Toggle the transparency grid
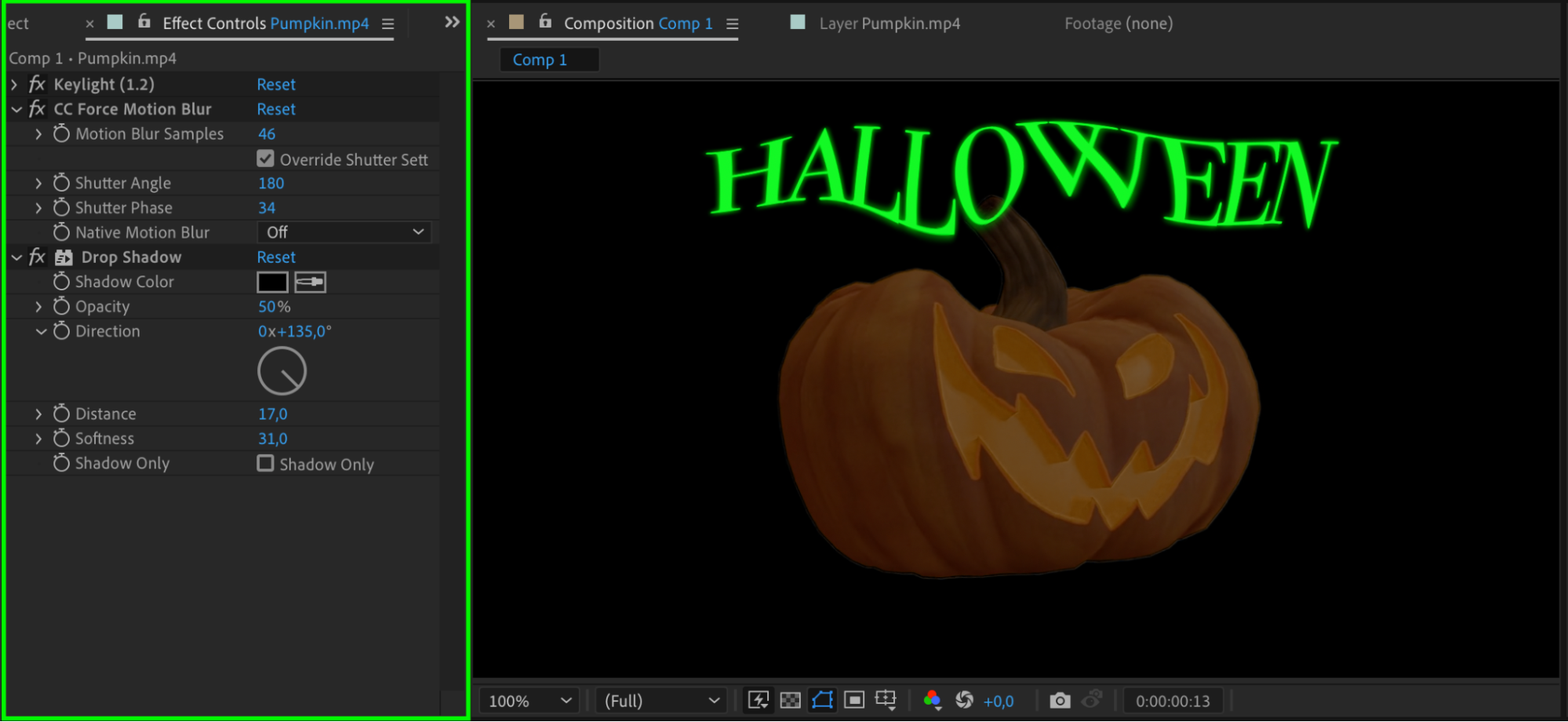This screenshot has height=722, width=1568. coord(791,700)
